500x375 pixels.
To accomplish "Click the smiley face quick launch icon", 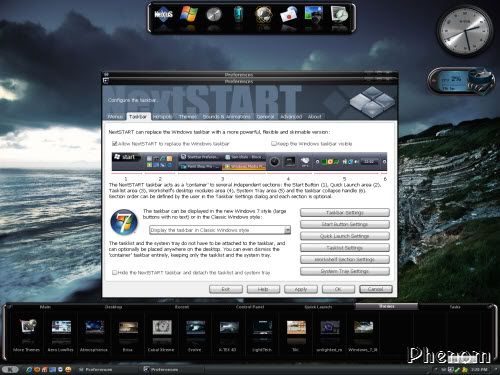I will pos(68,369).
